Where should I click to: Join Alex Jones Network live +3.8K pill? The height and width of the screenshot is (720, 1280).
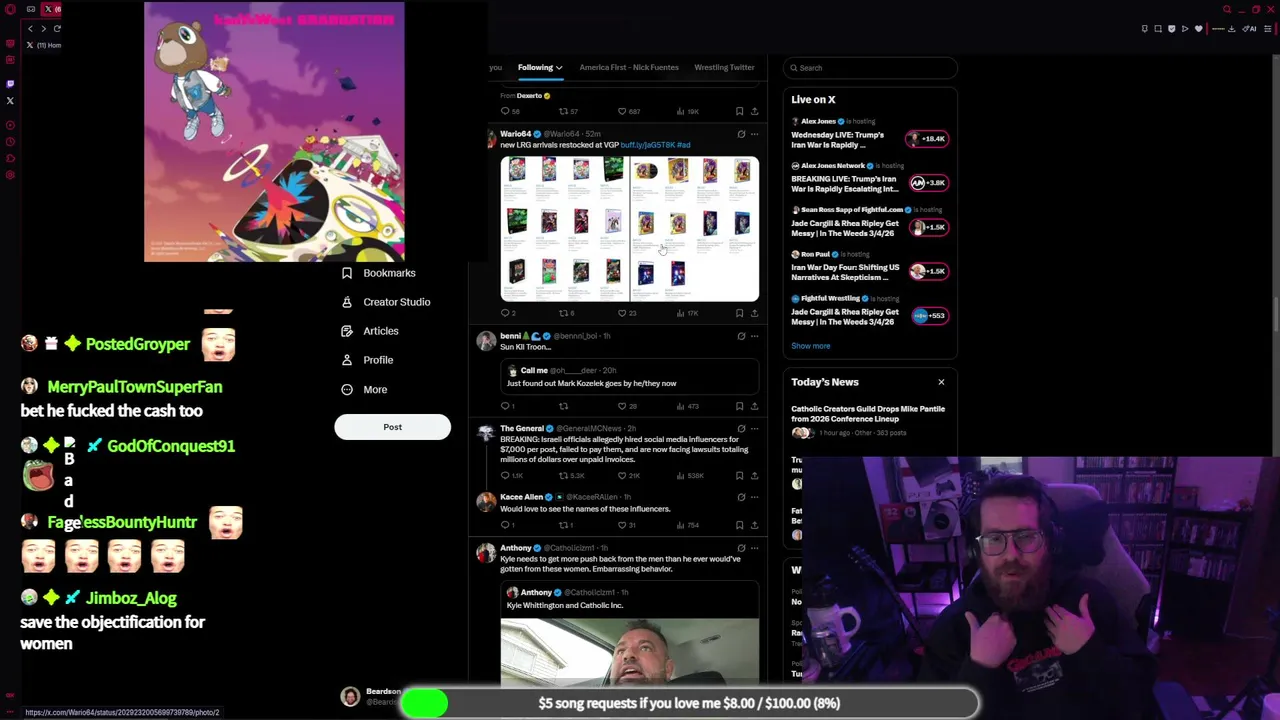927,183
